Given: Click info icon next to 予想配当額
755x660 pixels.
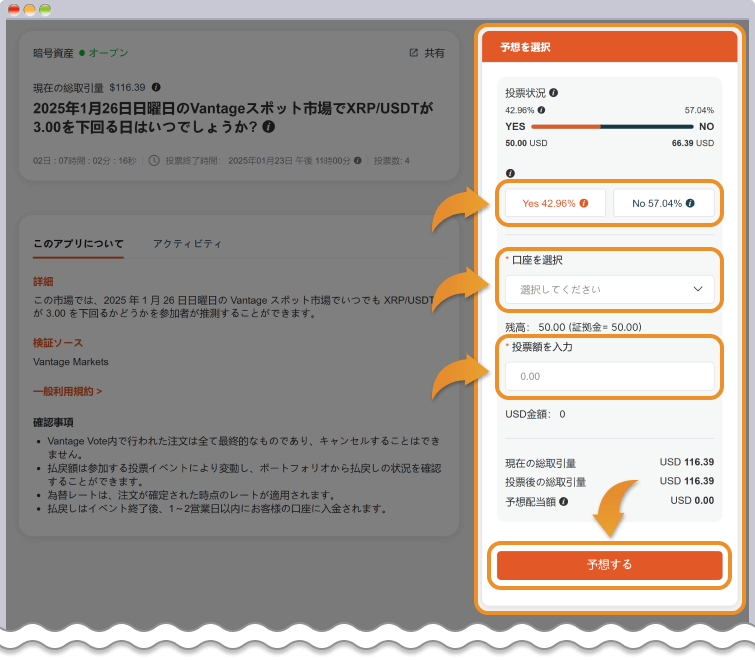Looking at the screenshot, I should (563, 502).
